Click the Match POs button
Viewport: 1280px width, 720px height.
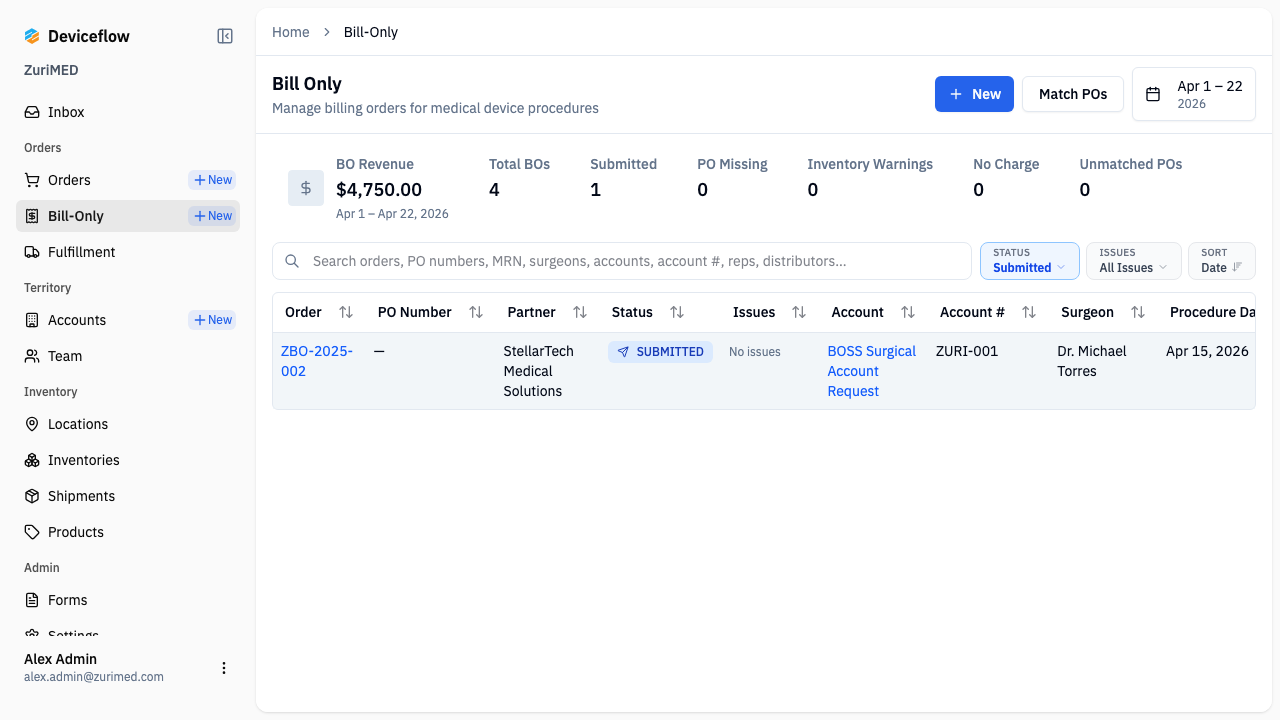[1073, 94]
